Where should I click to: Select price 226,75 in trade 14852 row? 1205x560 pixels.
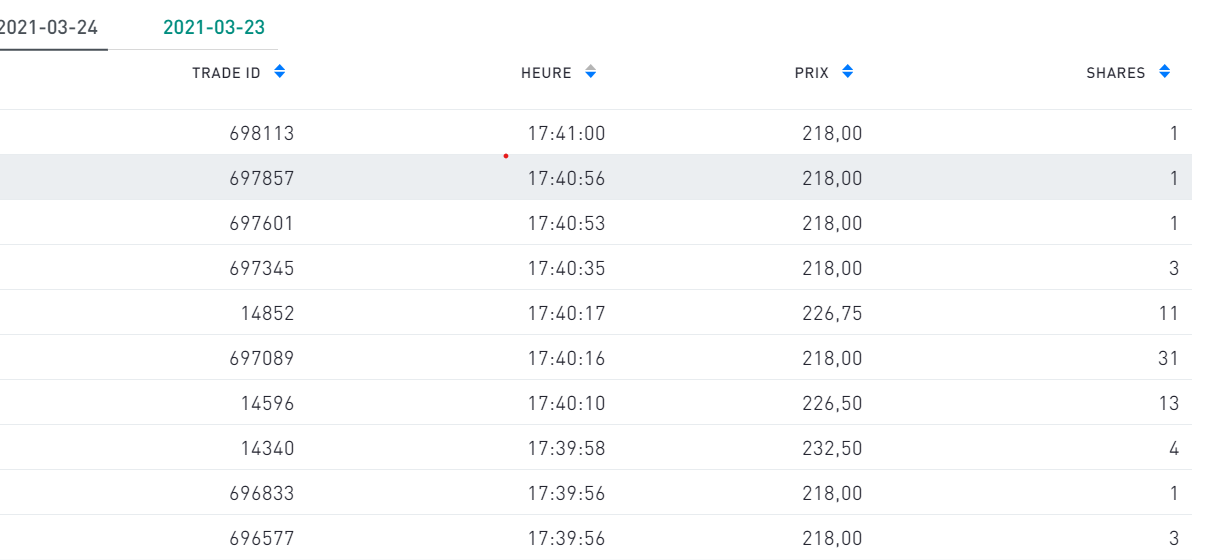(x=831, y=313)
